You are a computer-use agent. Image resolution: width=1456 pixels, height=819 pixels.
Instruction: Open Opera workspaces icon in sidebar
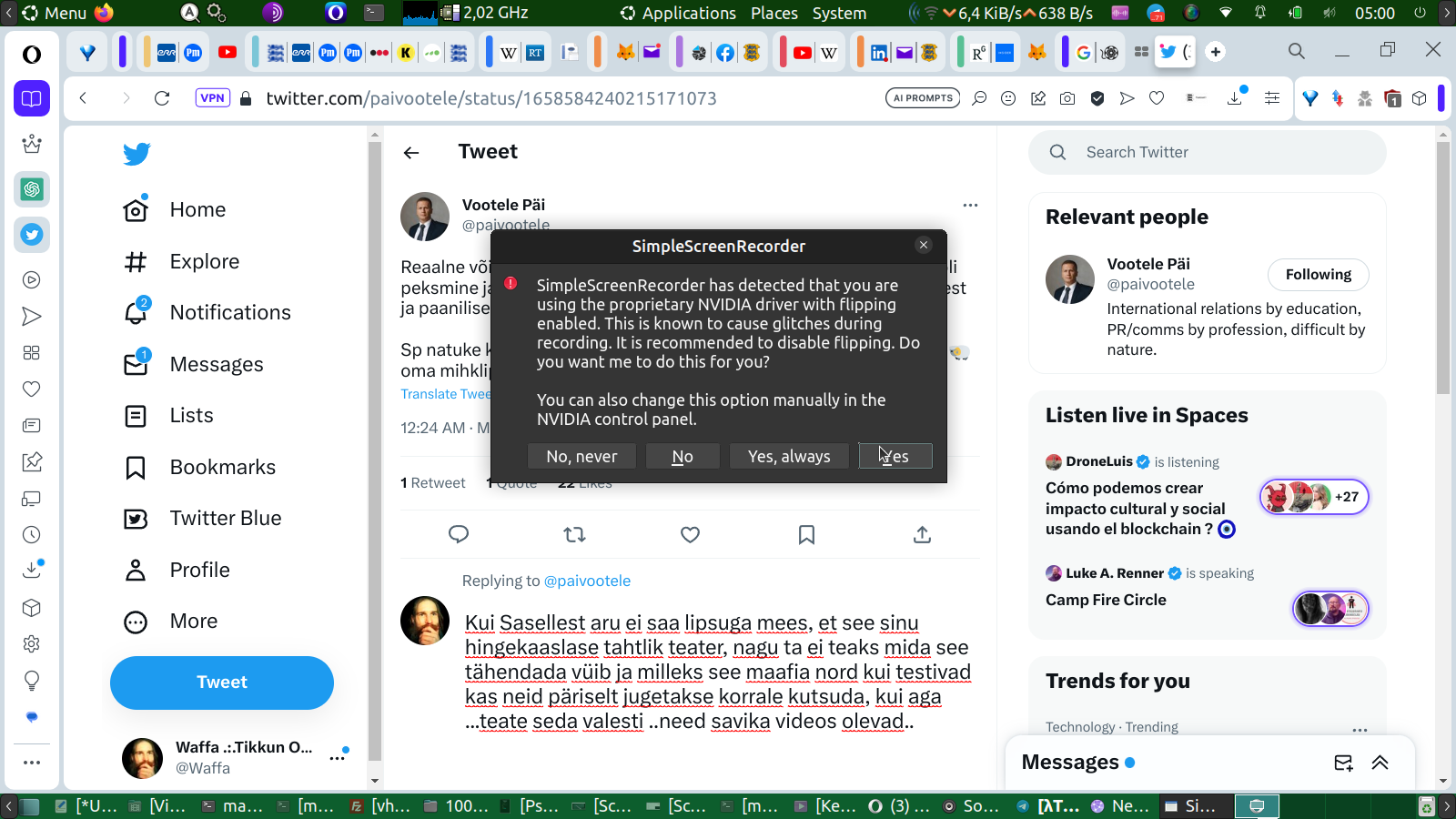coord(32,98)
